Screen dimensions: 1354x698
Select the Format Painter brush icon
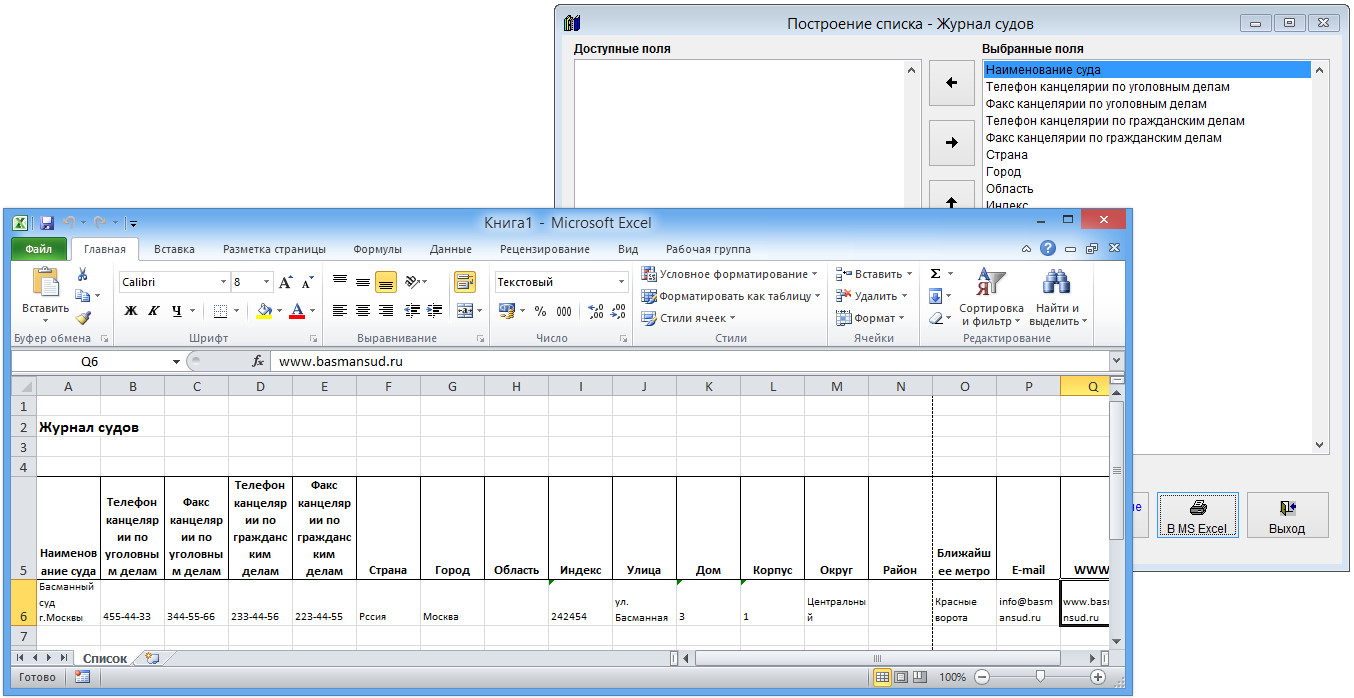(83, 318)
